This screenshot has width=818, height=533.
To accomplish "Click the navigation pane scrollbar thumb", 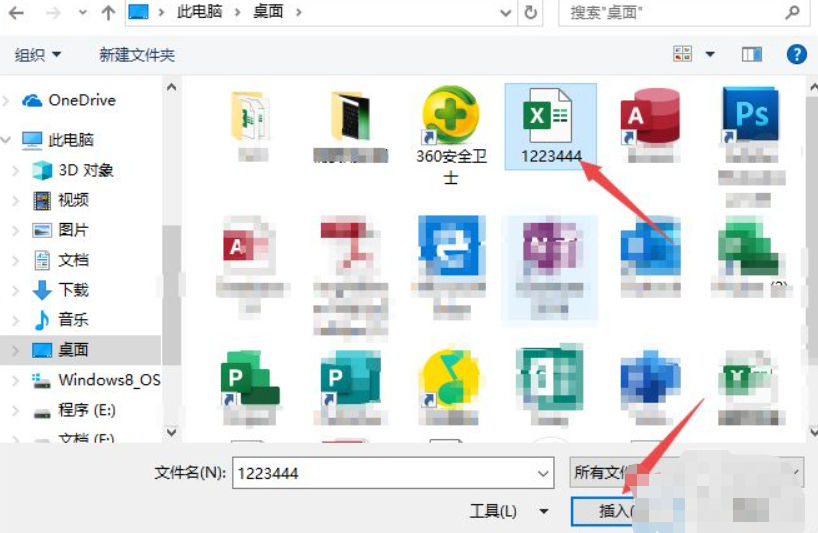I will pos(171,294).
